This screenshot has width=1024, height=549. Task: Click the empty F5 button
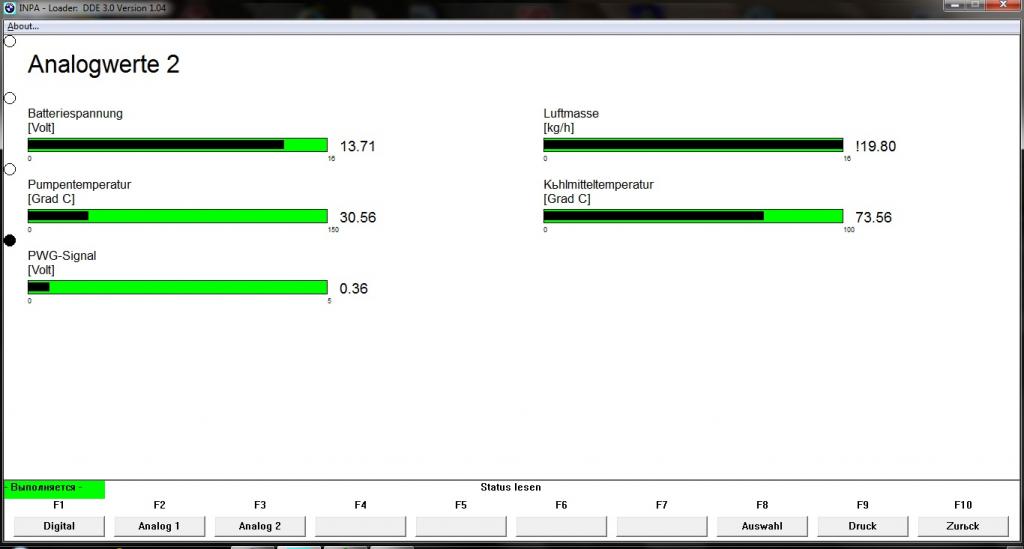coord(461,526)
